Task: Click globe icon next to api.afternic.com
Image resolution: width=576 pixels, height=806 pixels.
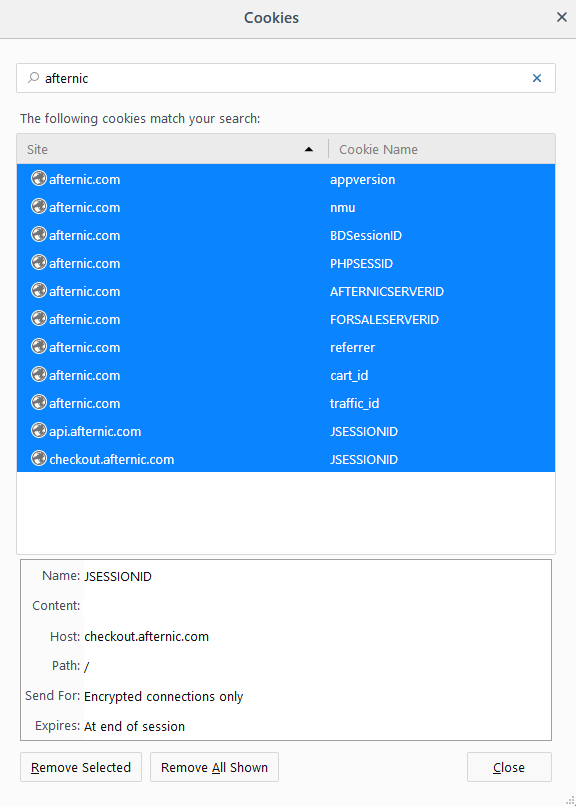Action: (39, 430)
